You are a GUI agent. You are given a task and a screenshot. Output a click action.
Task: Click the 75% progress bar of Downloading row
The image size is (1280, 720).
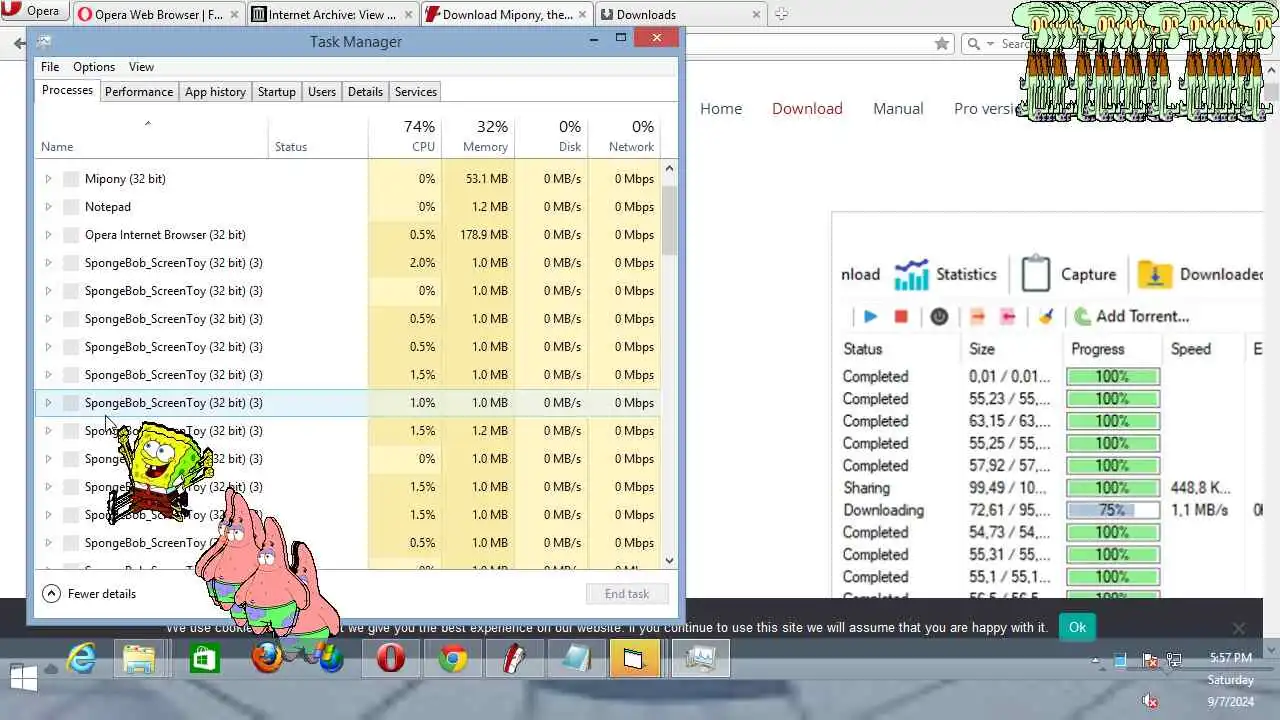[1113, 510]
